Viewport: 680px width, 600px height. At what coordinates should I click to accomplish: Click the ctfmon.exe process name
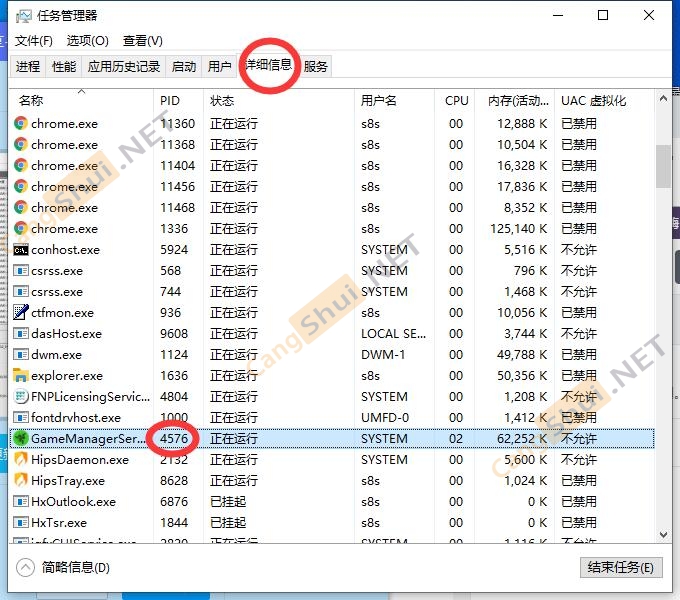coord(62,313)
